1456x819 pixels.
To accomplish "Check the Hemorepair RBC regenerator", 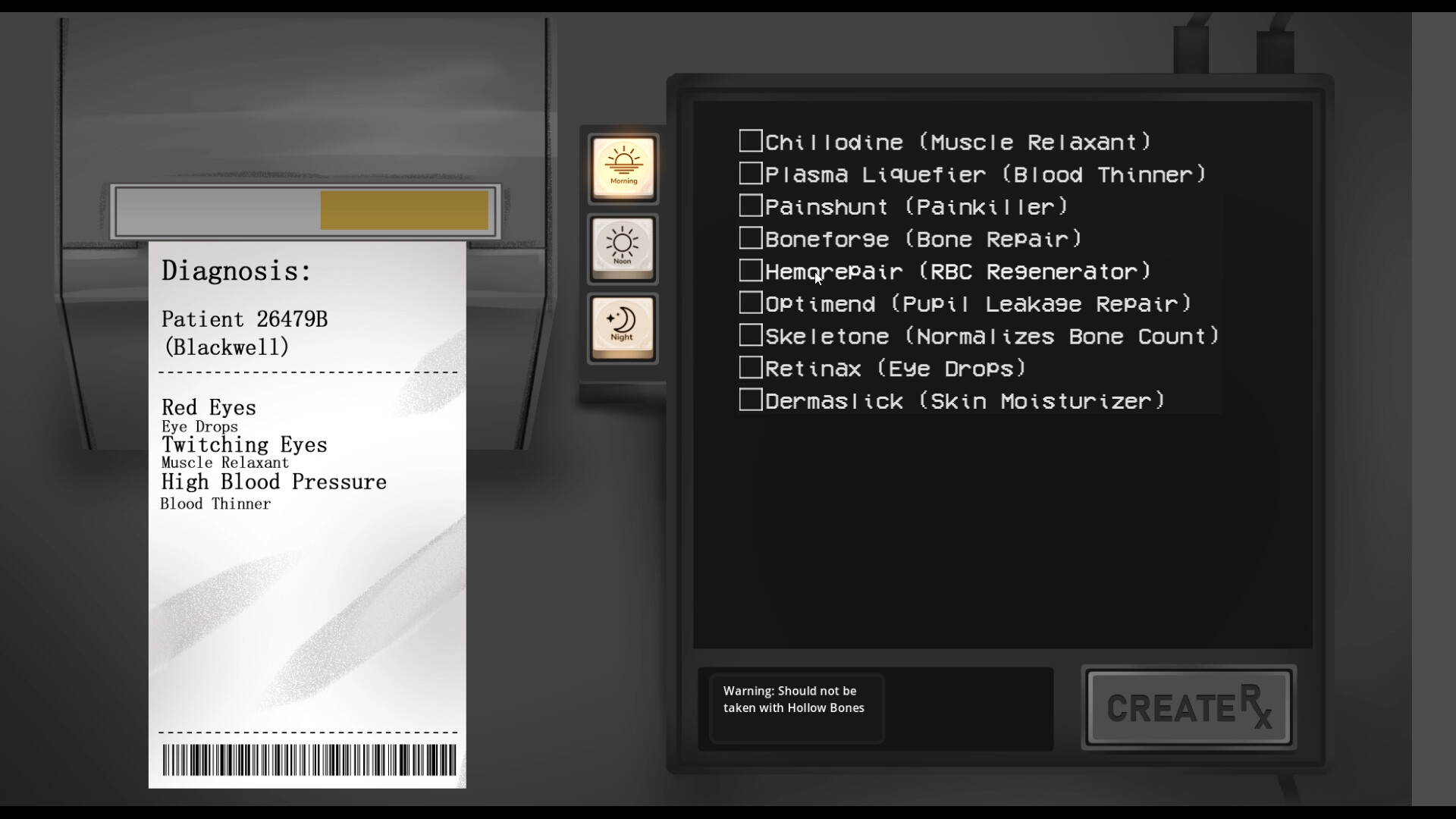I will coord(751,270).
